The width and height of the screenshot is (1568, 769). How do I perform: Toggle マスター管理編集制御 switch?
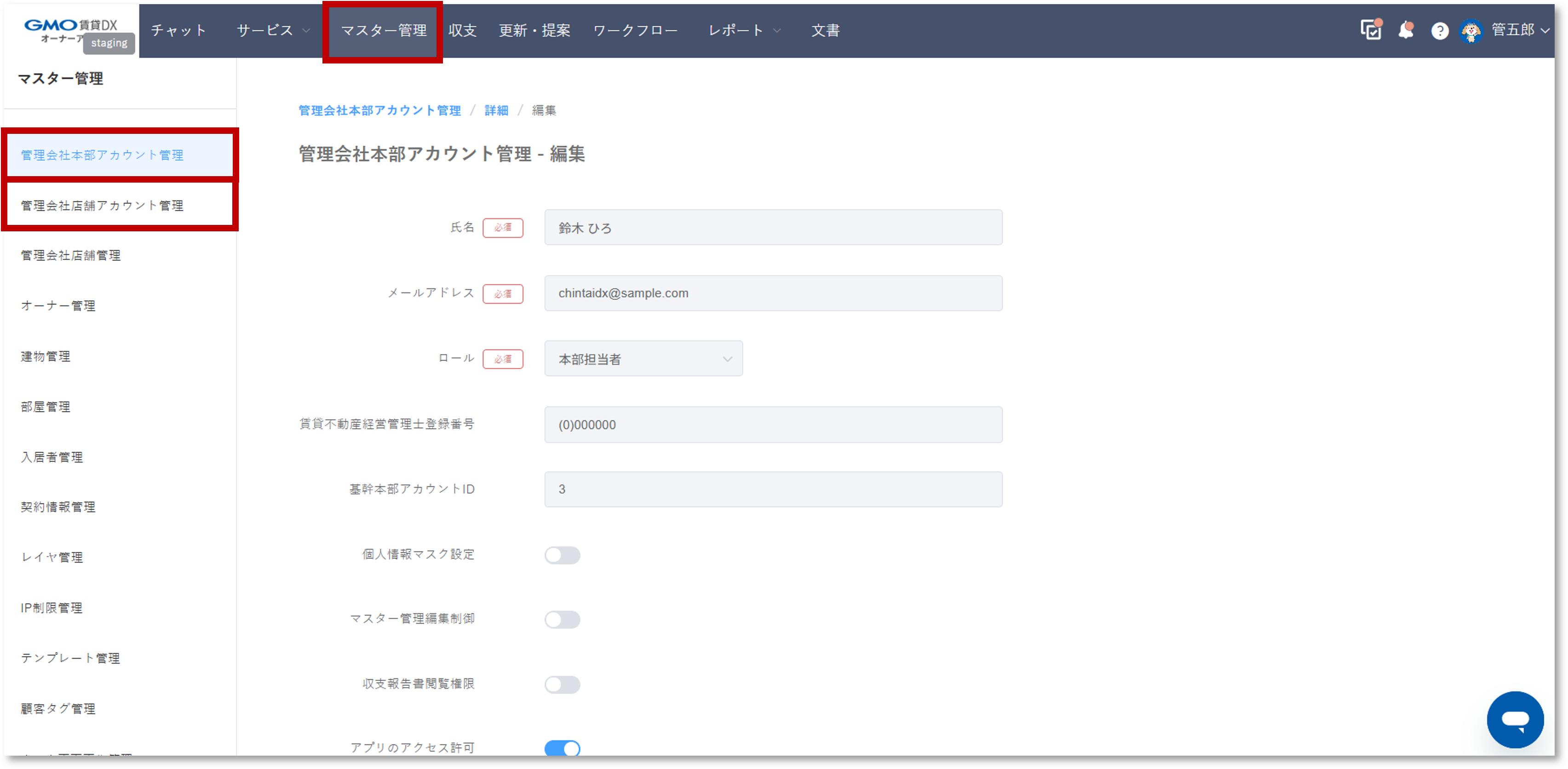pyautogui.click(x=562, y=619)
